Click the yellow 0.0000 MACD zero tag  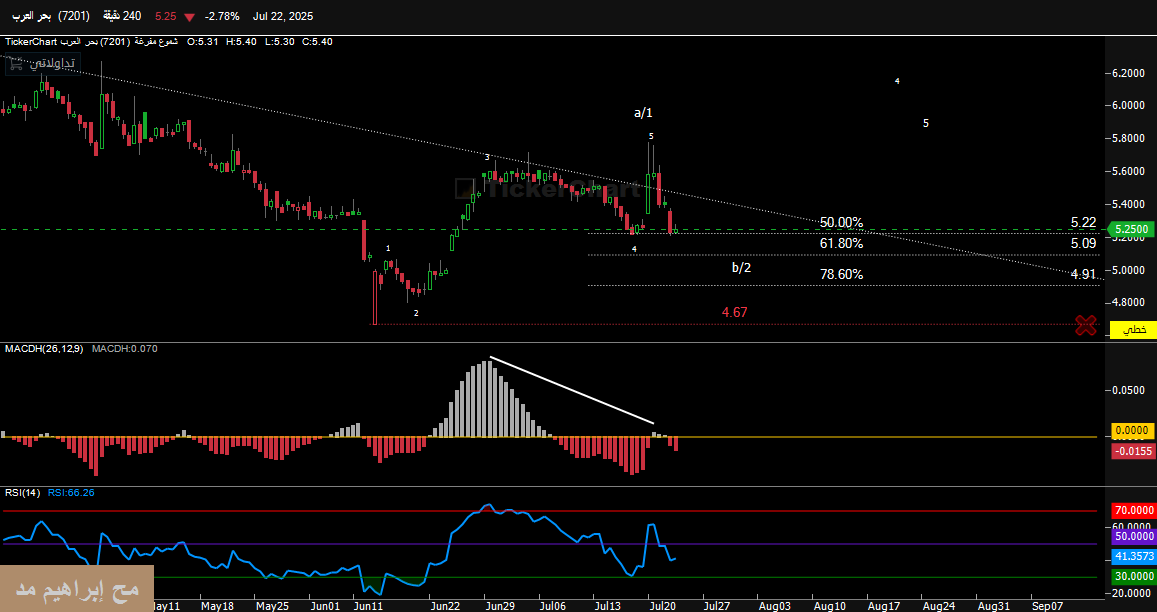click(x=1133, y=430)
